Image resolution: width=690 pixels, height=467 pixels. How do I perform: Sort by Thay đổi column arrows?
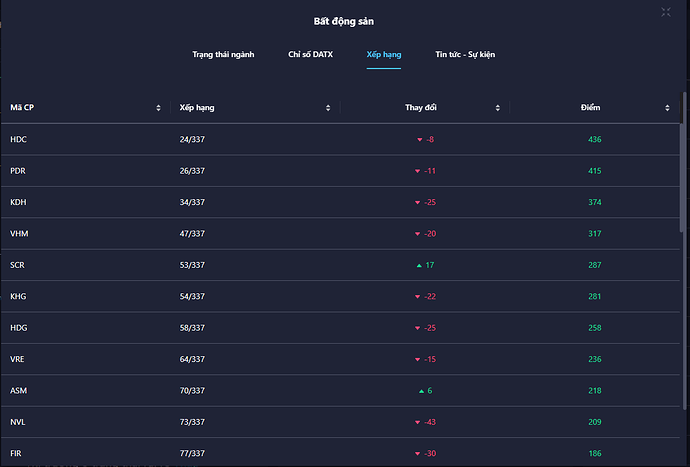pyautogui.click(x=498, y=107)
